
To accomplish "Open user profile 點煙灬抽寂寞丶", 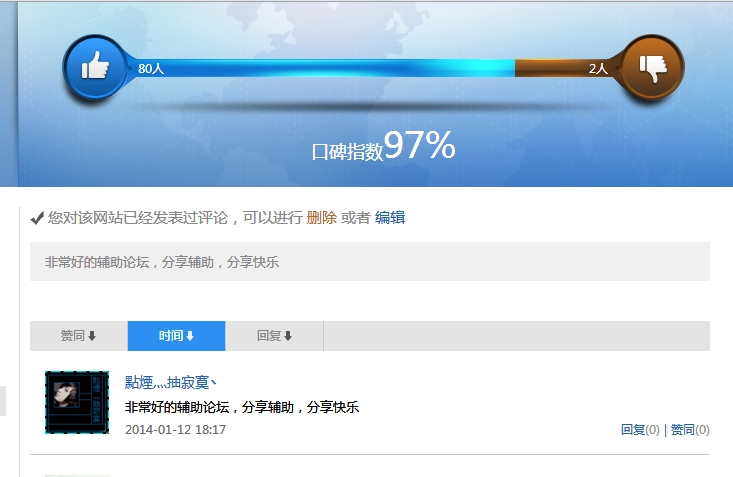I will click(171, 383).
